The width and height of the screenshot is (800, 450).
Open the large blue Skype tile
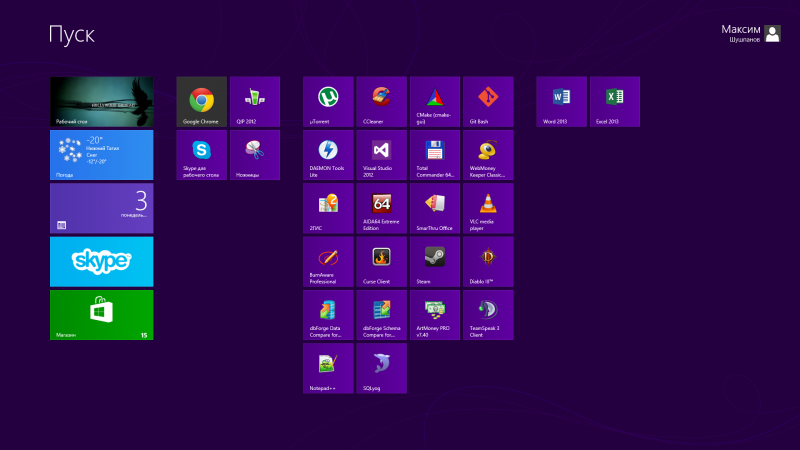(x=102, y=261)
